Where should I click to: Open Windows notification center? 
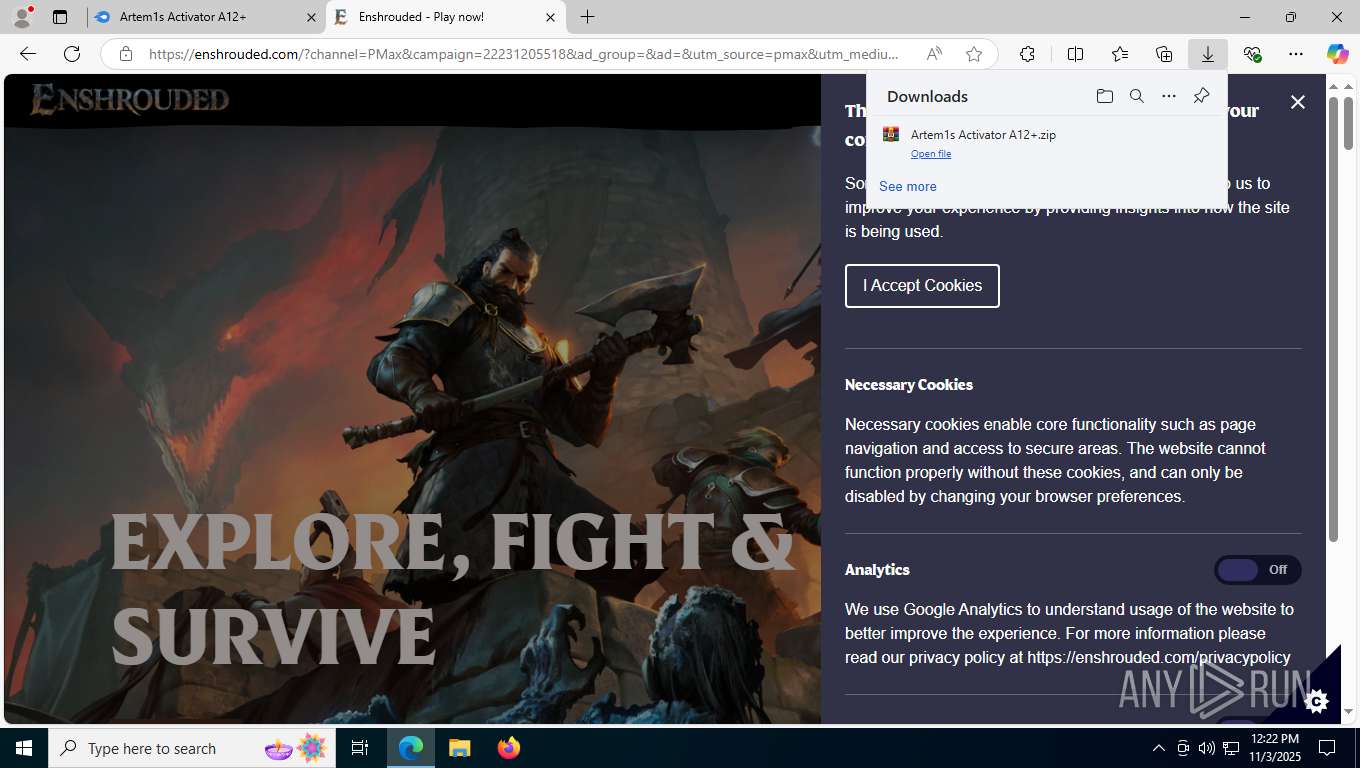(x=1327, y=748)
